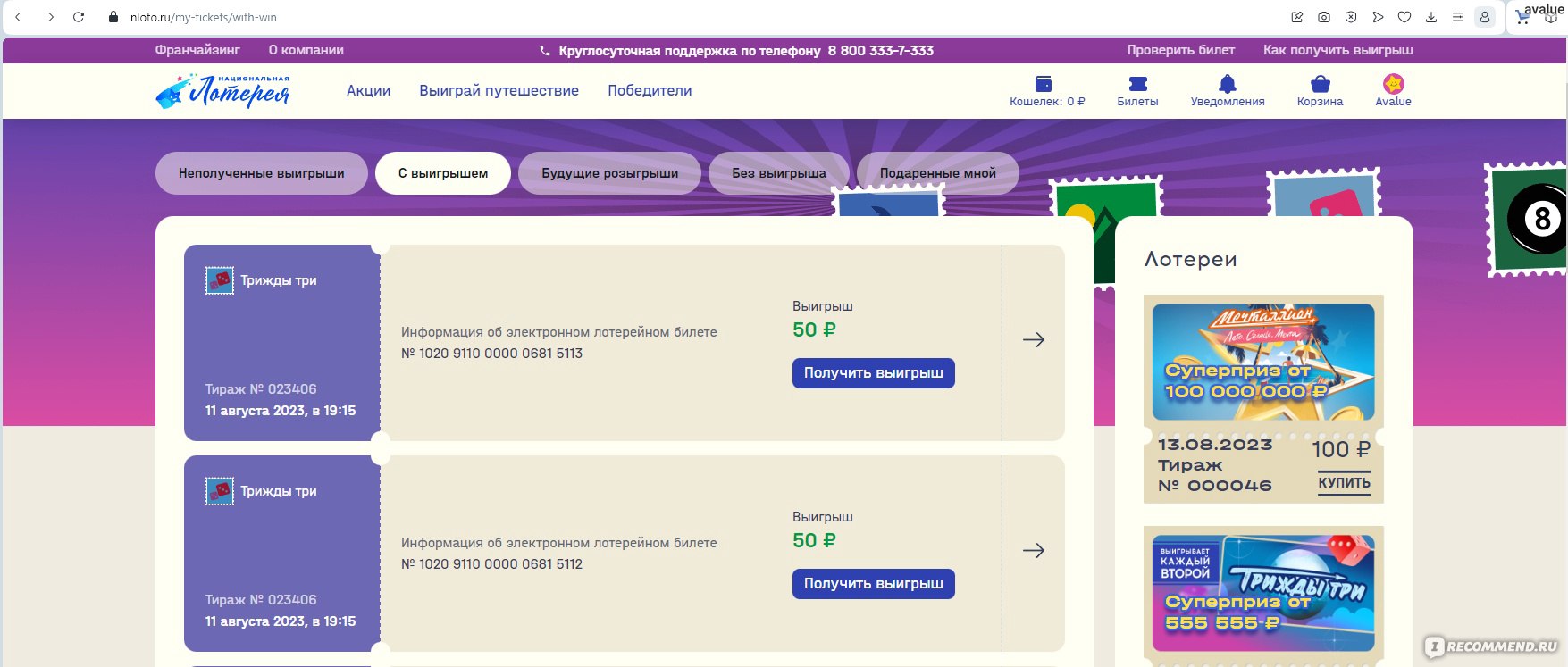Viewport: 1568px width, 667px height.
Task: Click the browser camera snapshot icon
Action: (x=1324, y=17)
